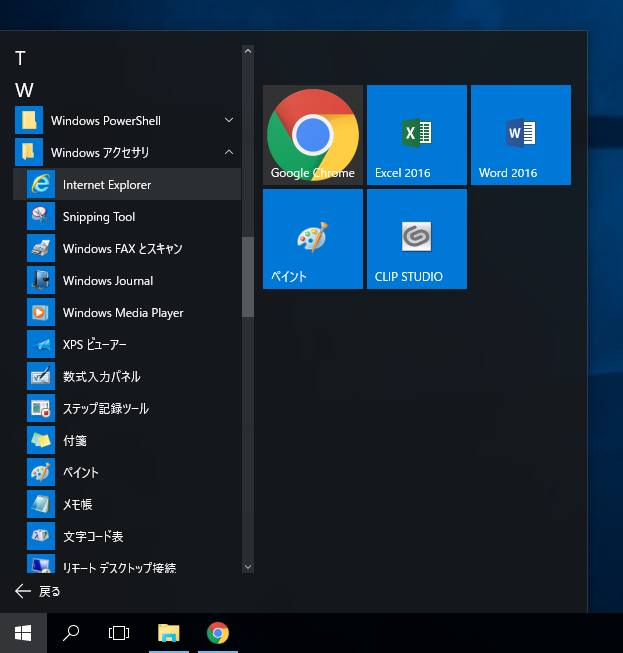The image size is (623, 653).
Task: Select 文字コード表 in the list
Action: [x=93, y=537]
